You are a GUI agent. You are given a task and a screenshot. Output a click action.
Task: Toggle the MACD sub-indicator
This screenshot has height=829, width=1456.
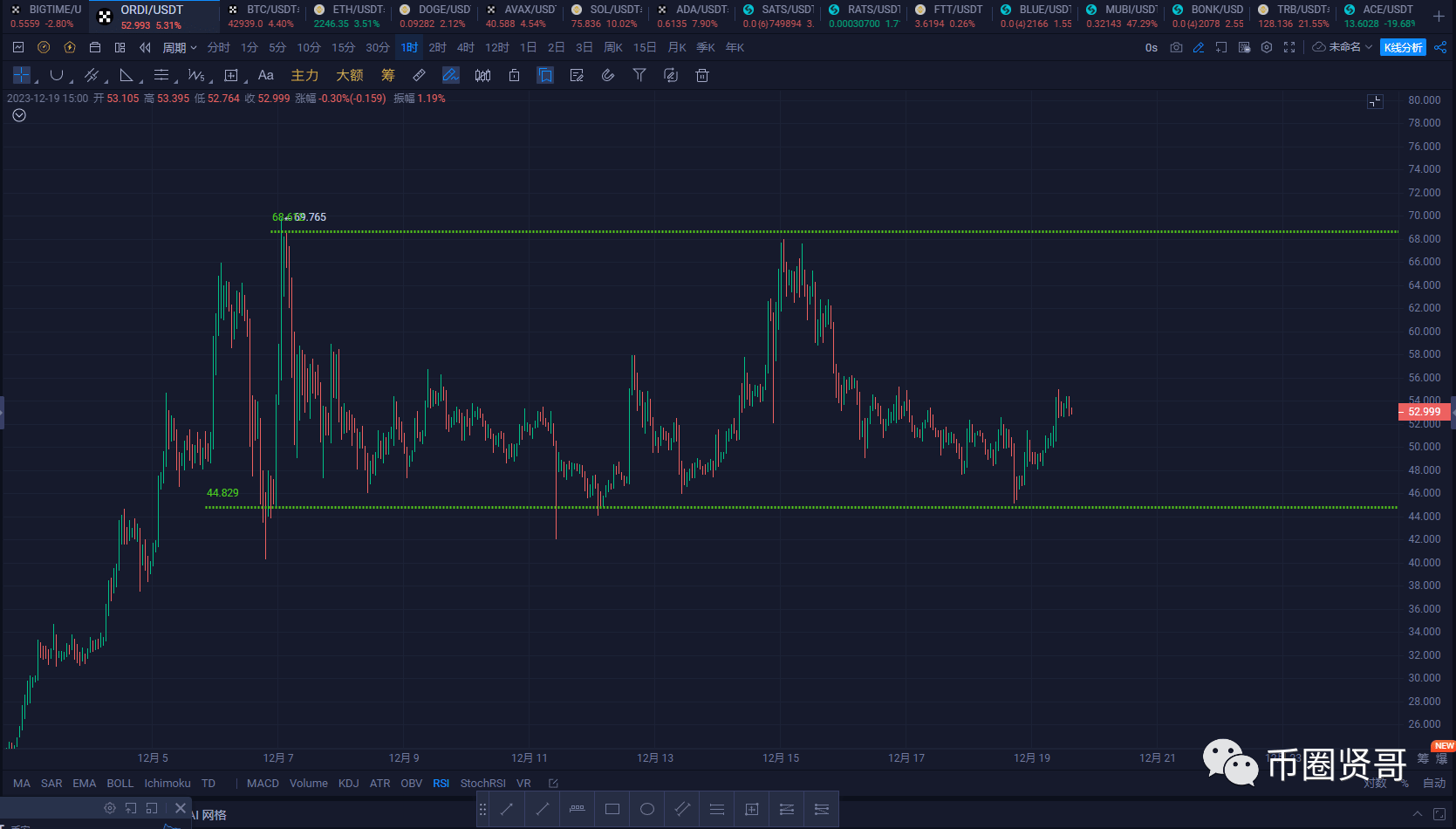(263, 783)
